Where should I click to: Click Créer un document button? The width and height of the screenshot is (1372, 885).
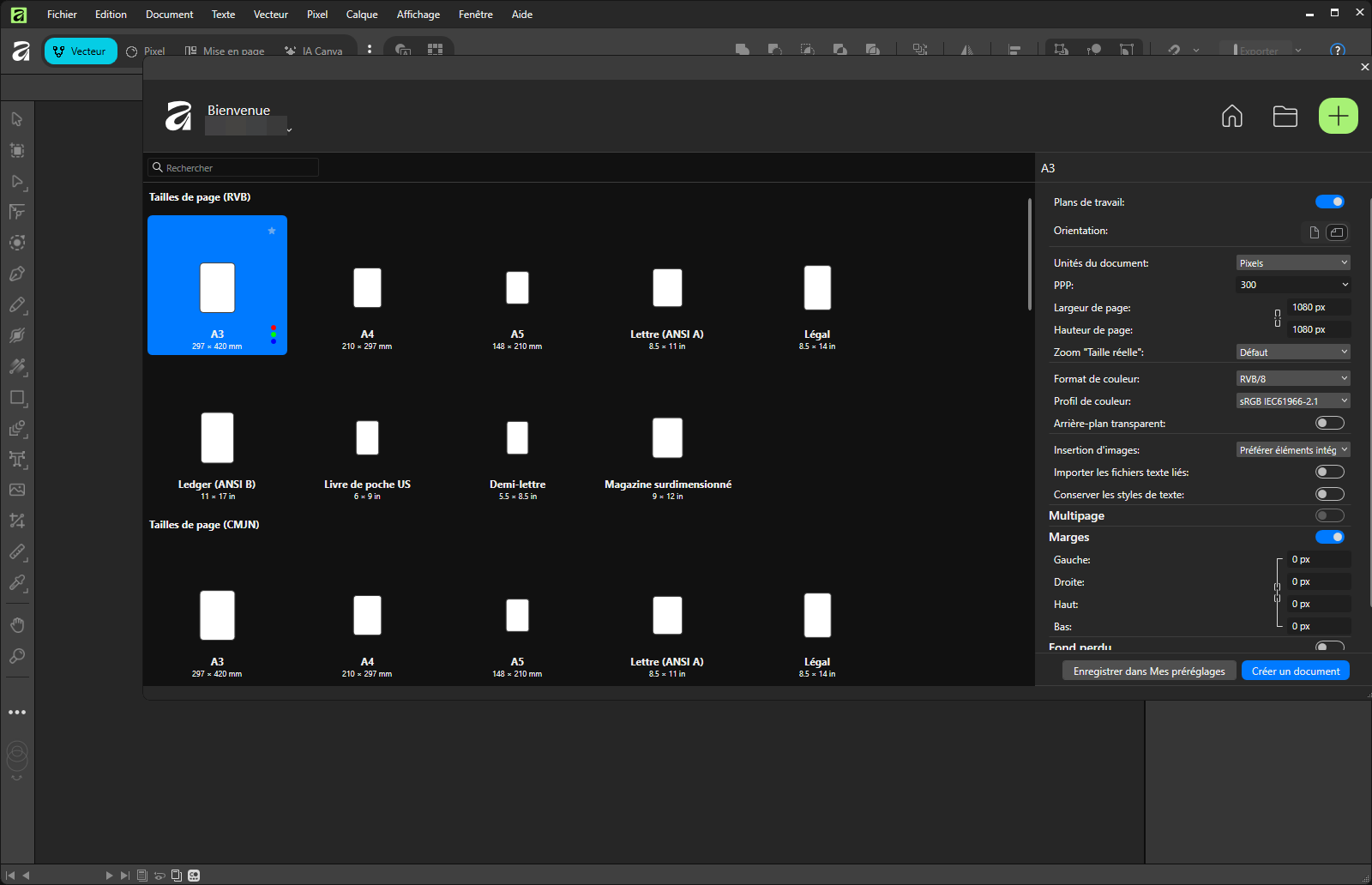coord(1296,671)
